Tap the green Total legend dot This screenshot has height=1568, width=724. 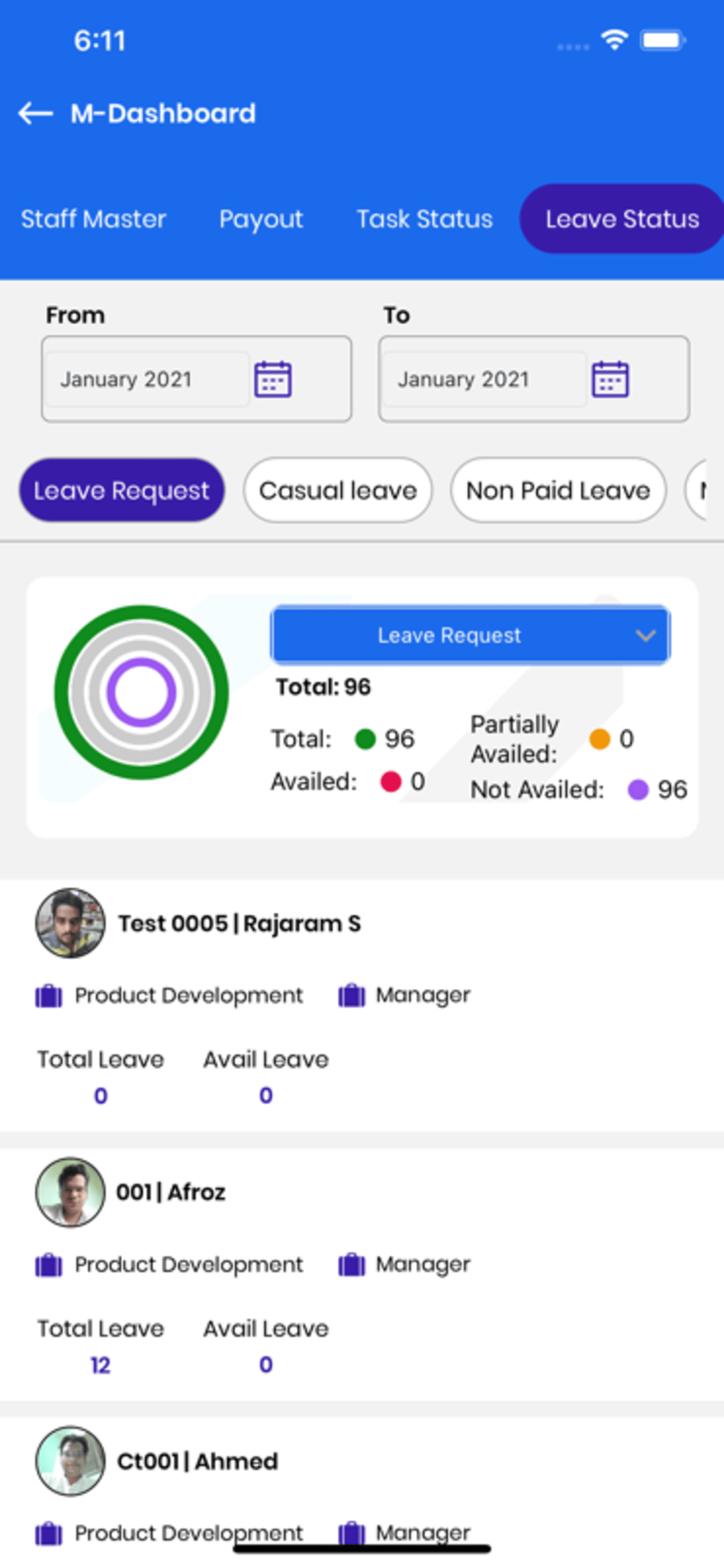(x=365, y=739)
